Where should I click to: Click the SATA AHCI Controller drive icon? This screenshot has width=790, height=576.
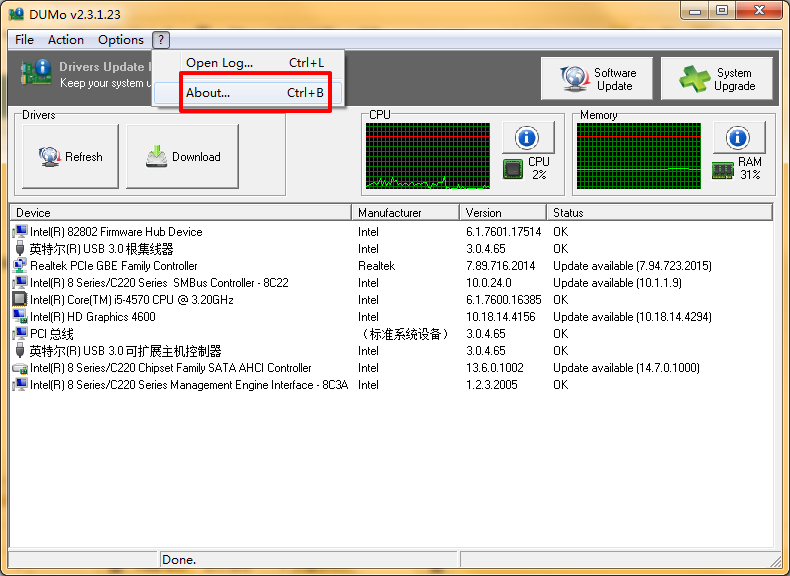20,368
